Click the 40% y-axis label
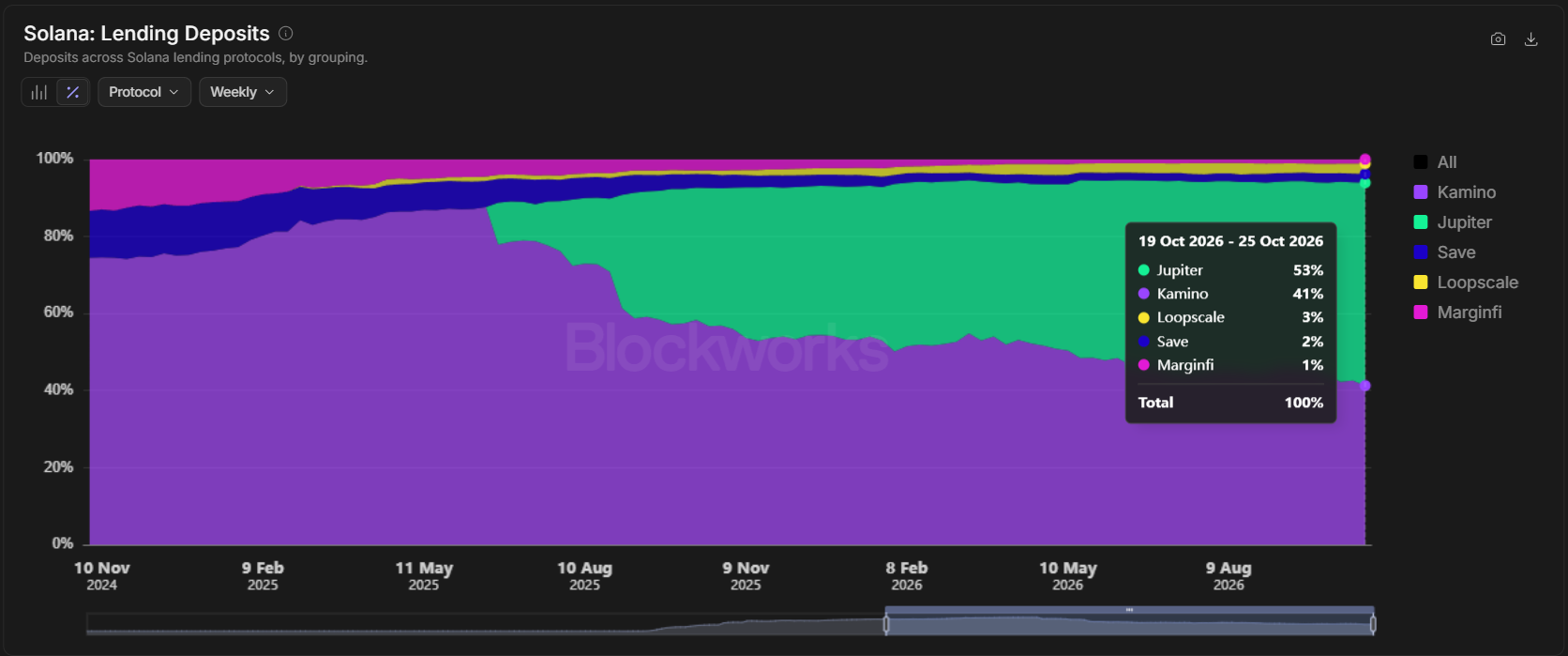This screenshot has height=656, width=1568. coord(58,389)
